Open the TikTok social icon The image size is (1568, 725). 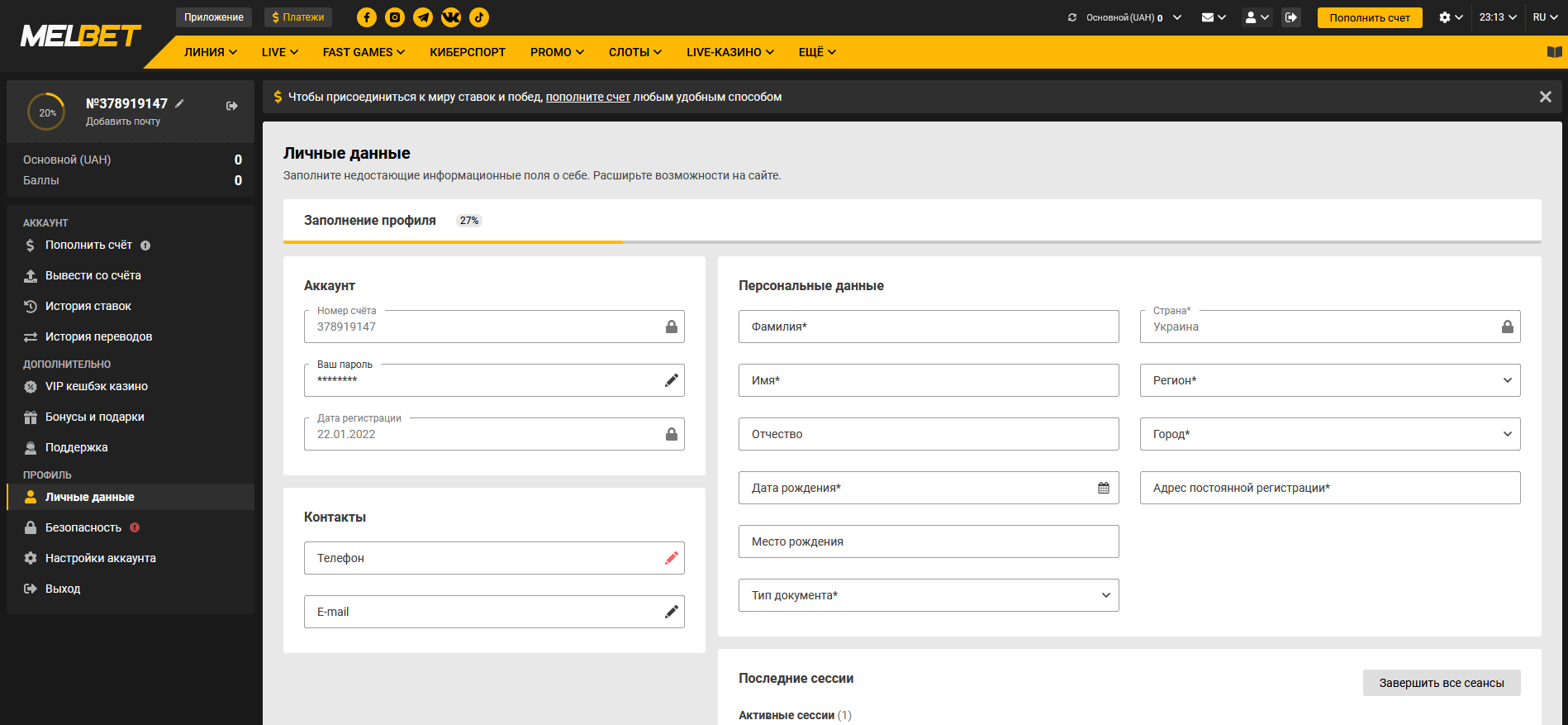tap(479, 17)
